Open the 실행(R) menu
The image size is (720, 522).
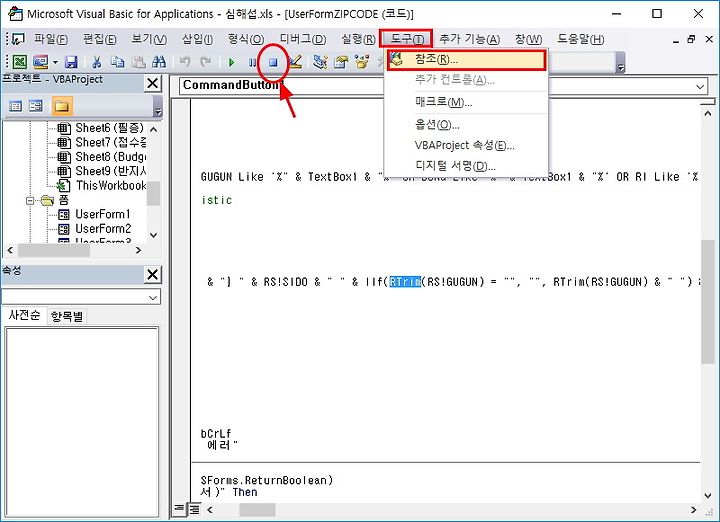point(358,39)
